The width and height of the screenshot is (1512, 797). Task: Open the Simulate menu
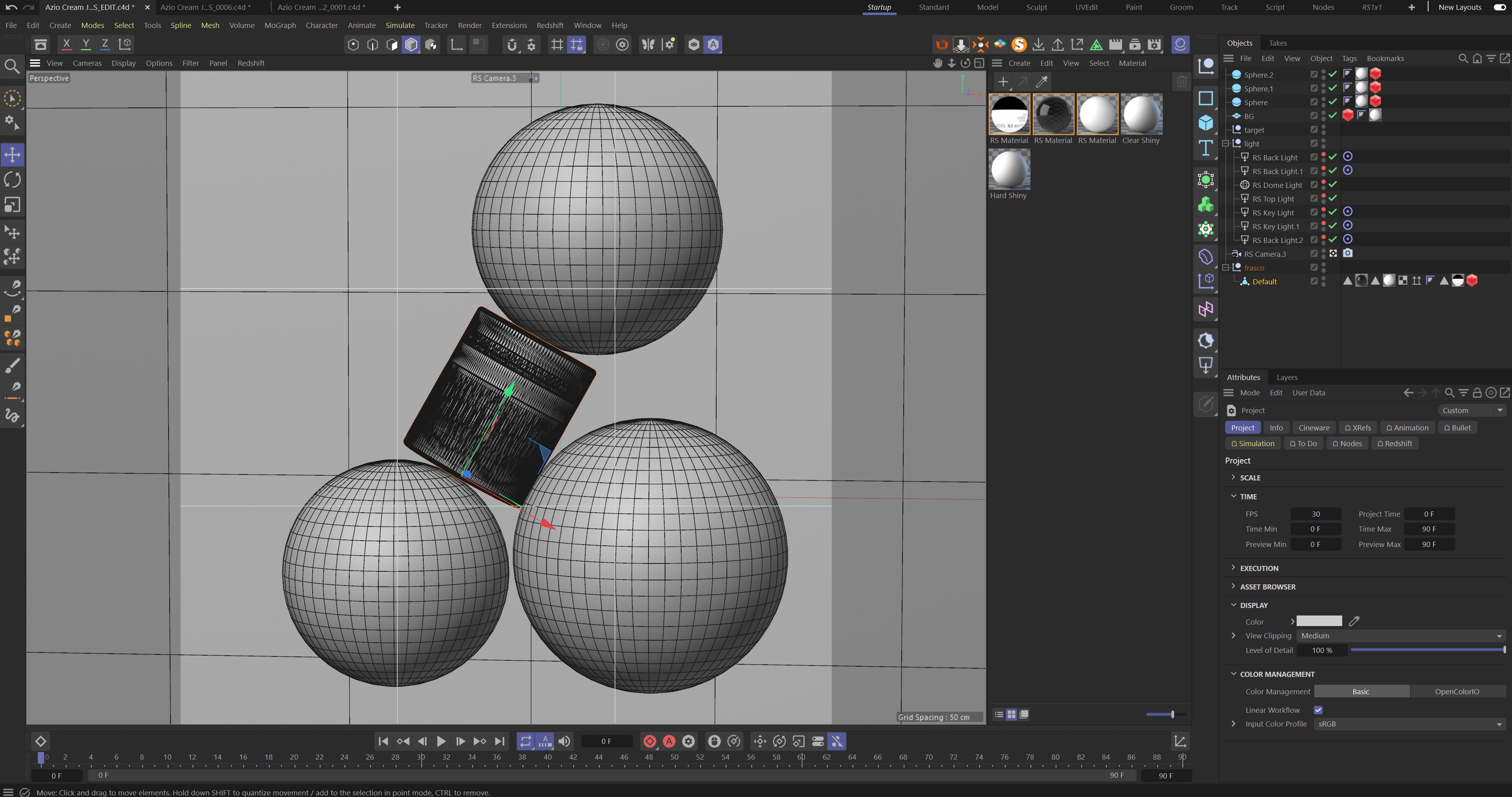pyautogui.click(x=400, y=25)
